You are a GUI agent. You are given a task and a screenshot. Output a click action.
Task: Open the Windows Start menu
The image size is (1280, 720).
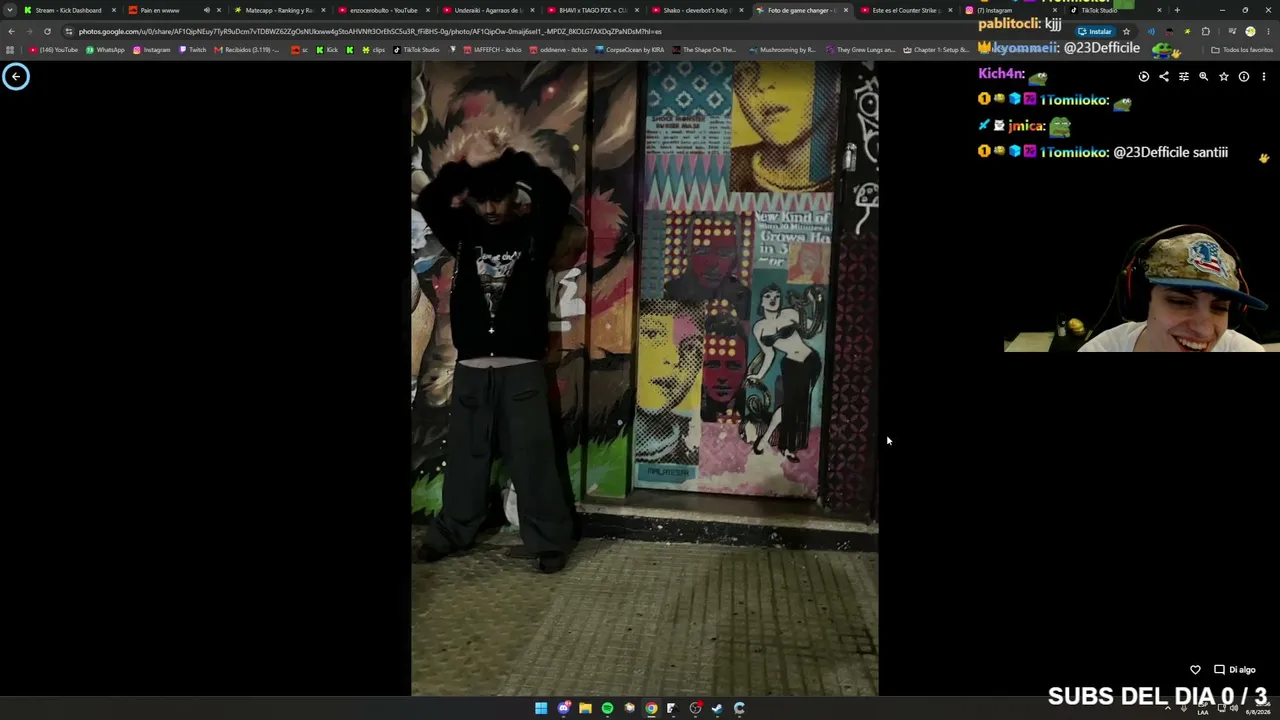pyautogui.click(x=541, y=708)
